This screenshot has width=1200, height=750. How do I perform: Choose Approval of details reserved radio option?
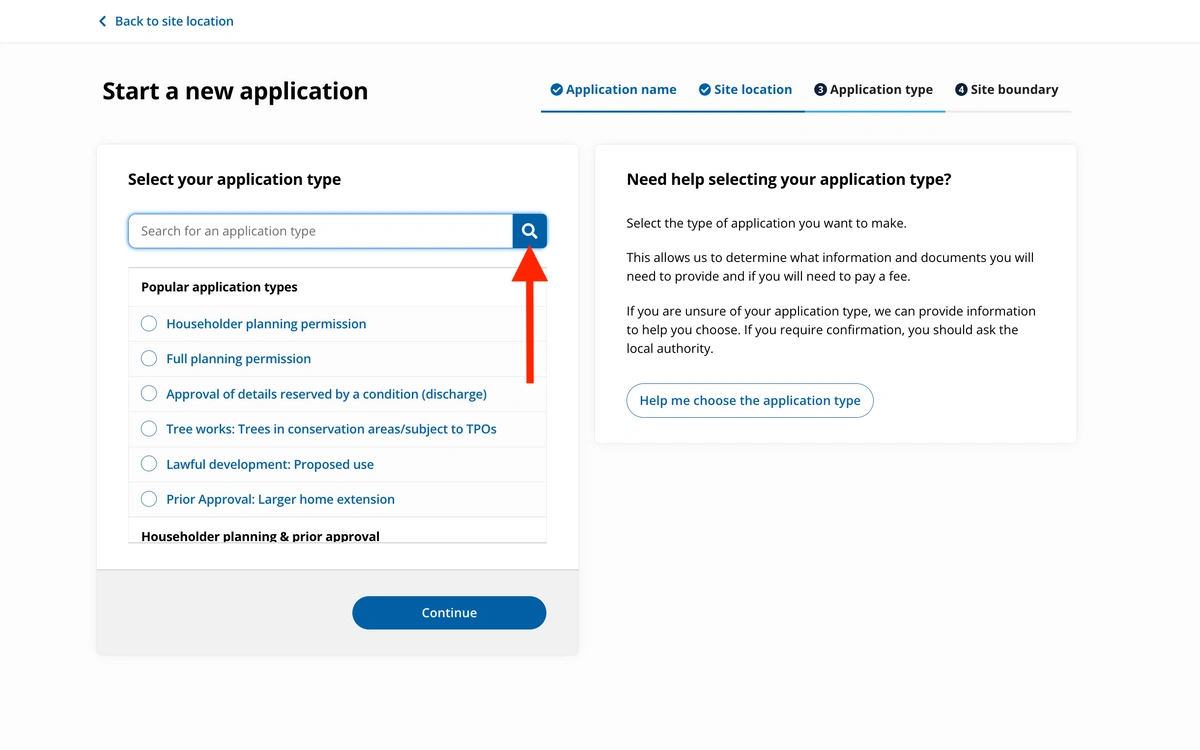pos(149,393)
